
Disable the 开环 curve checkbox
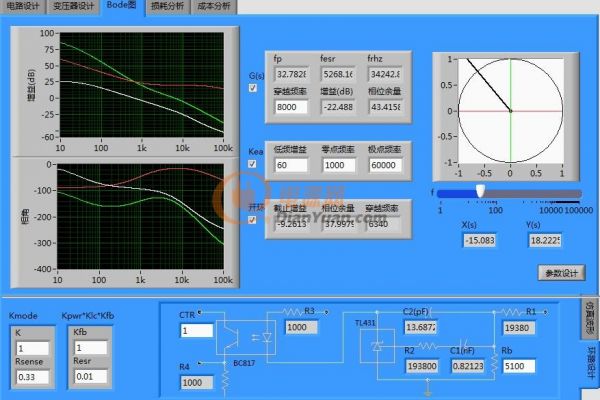pyautogui.click(x=252, y=220)
